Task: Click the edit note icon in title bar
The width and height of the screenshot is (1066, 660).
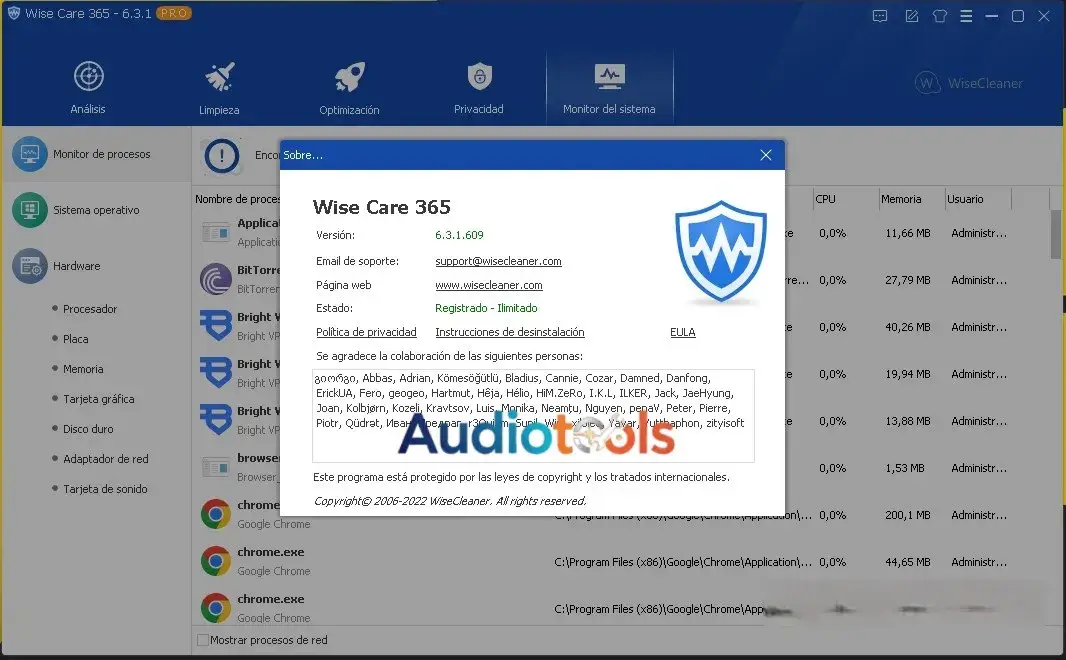Action: (x=911, y=16)
